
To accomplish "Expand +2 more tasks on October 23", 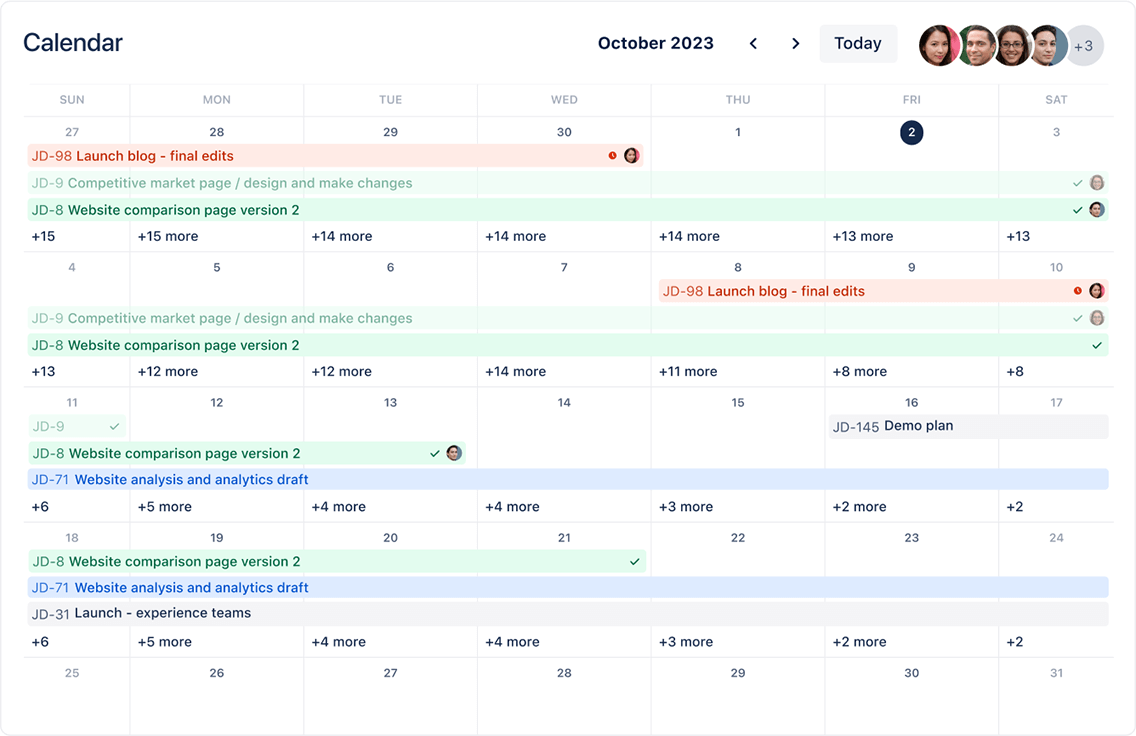I will [859, 642].
